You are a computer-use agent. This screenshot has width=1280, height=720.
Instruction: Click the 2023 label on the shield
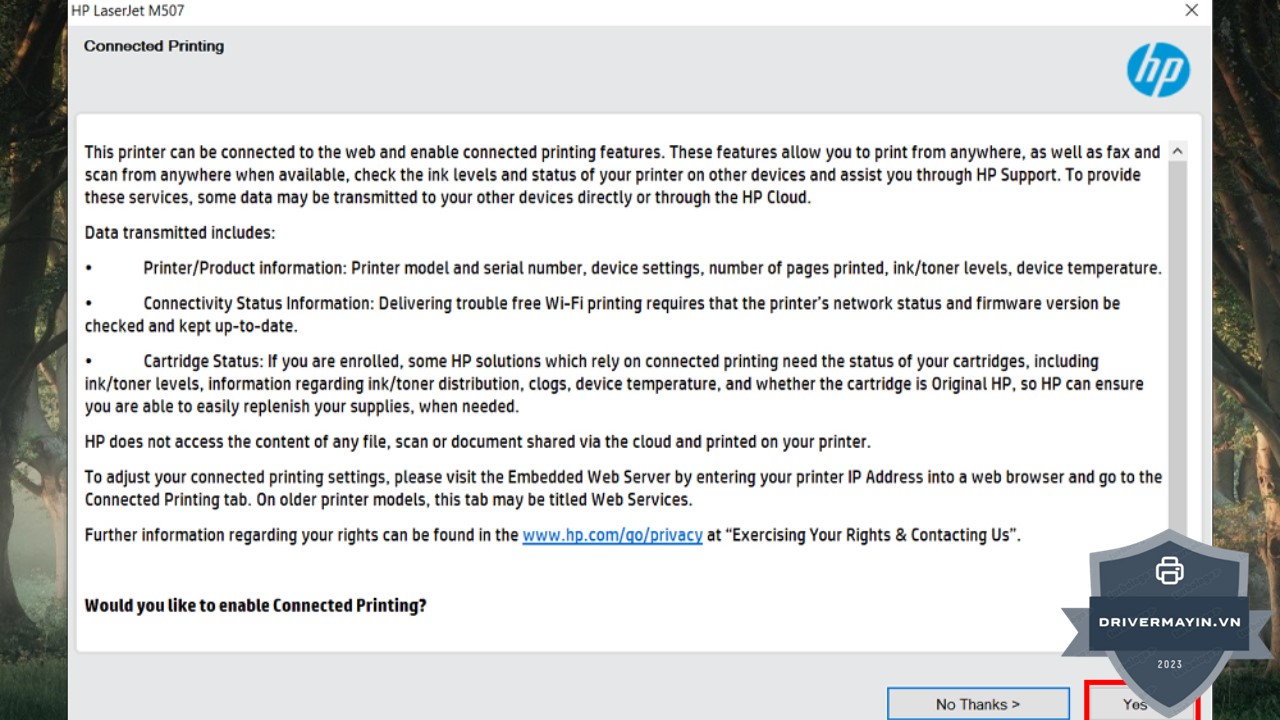pyautogui.click(x=1169, y=664)
